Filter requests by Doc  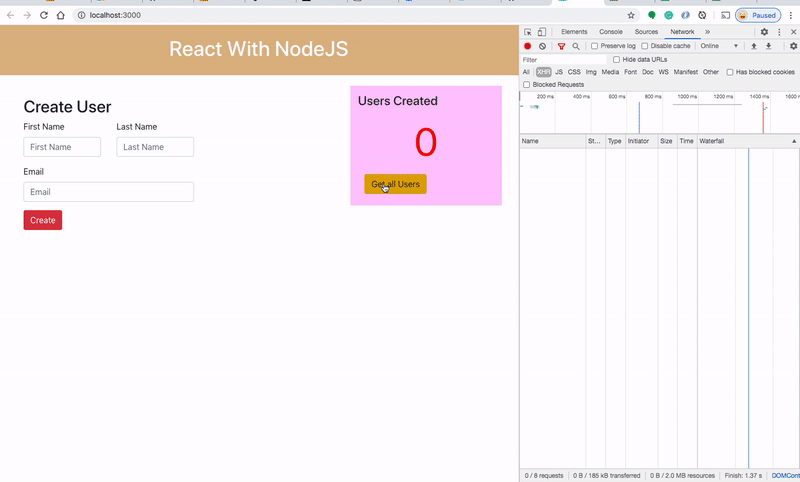[647, 72]
